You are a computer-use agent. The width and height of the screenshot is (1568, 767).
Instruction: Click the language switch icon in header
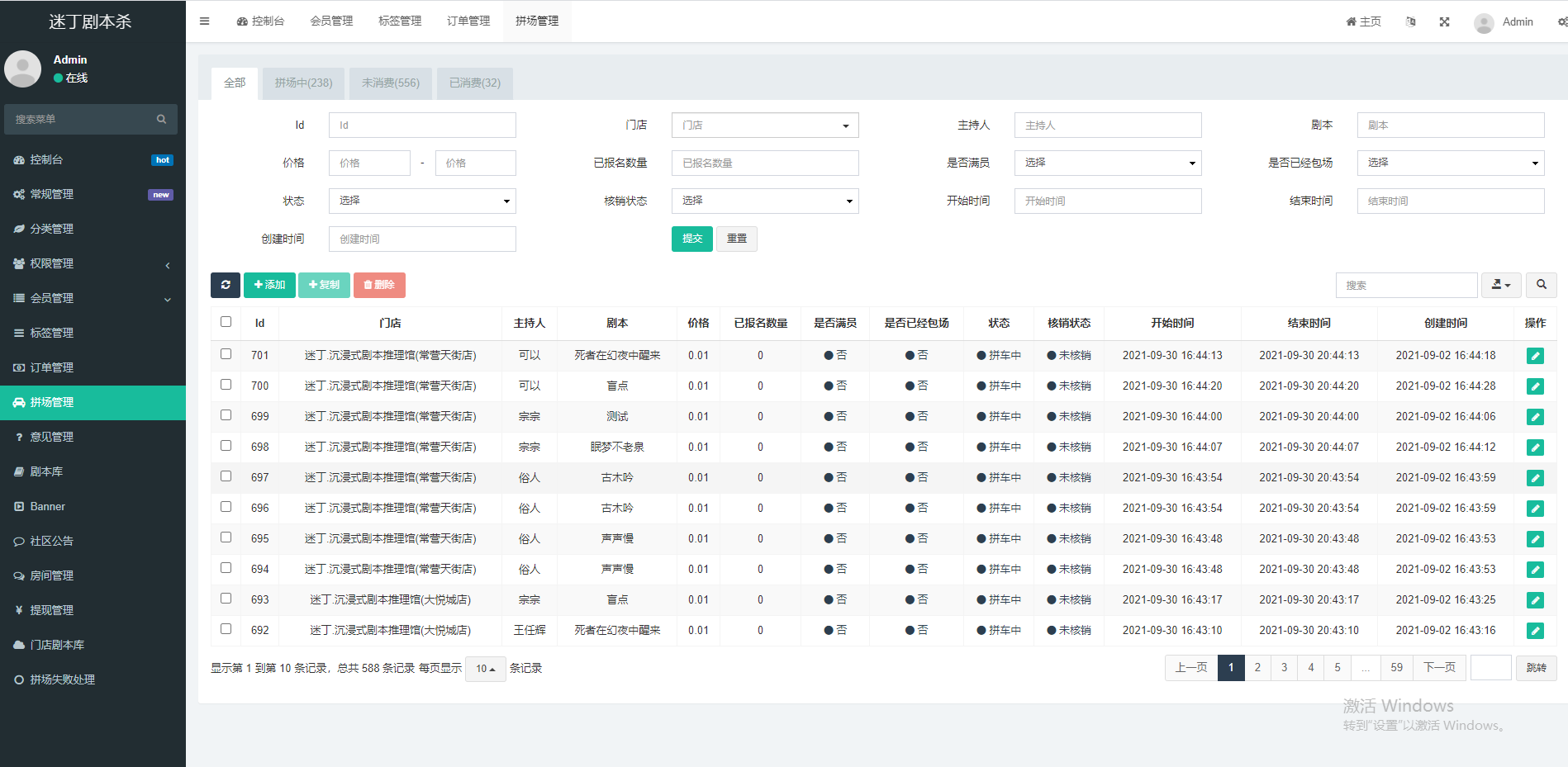(x=1410, y=22)
